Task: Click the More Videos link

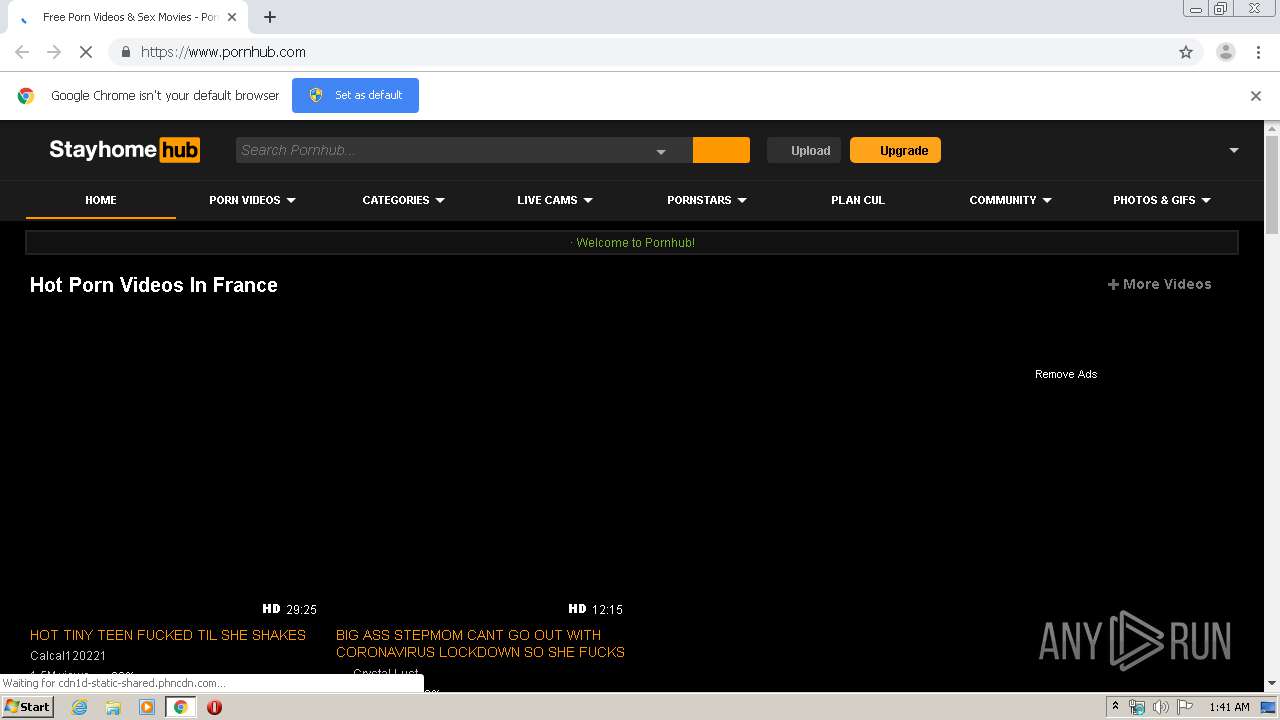Action: click(x=1160, y=284)
